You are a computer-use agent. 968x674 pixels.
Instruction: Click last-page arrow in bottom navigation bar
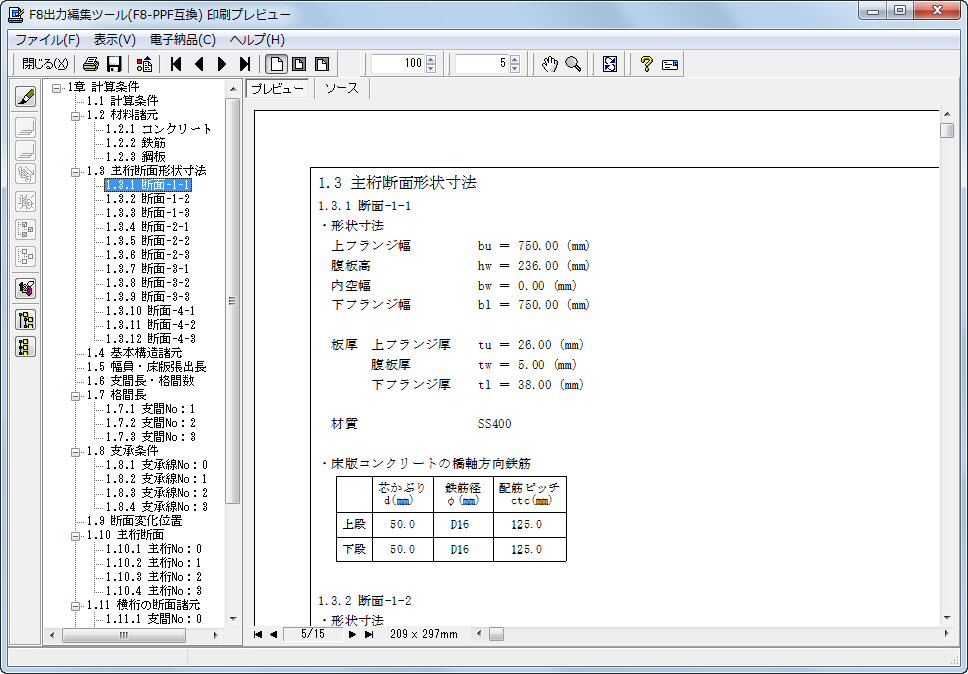click(369, 634)
